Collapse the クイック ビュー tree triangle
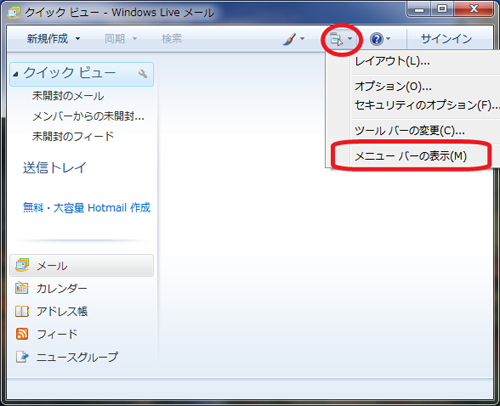 (15, 74)
